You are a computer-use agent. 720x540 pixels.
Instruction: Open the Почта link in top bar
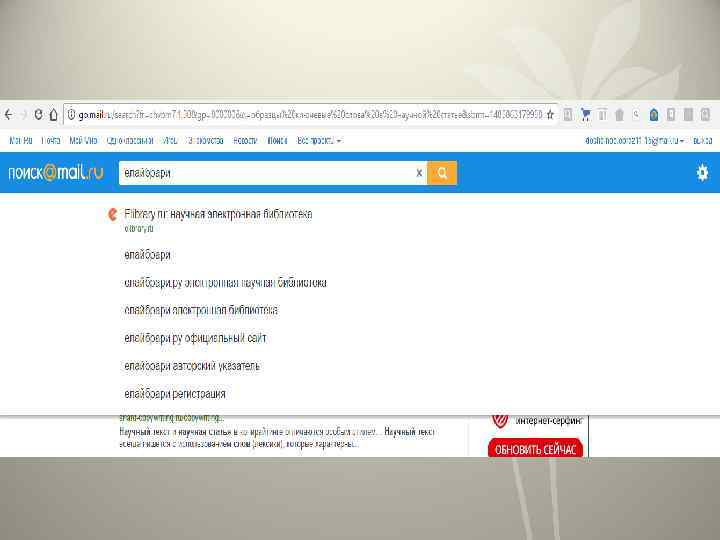pyautogui.click(x=51, y=141)
